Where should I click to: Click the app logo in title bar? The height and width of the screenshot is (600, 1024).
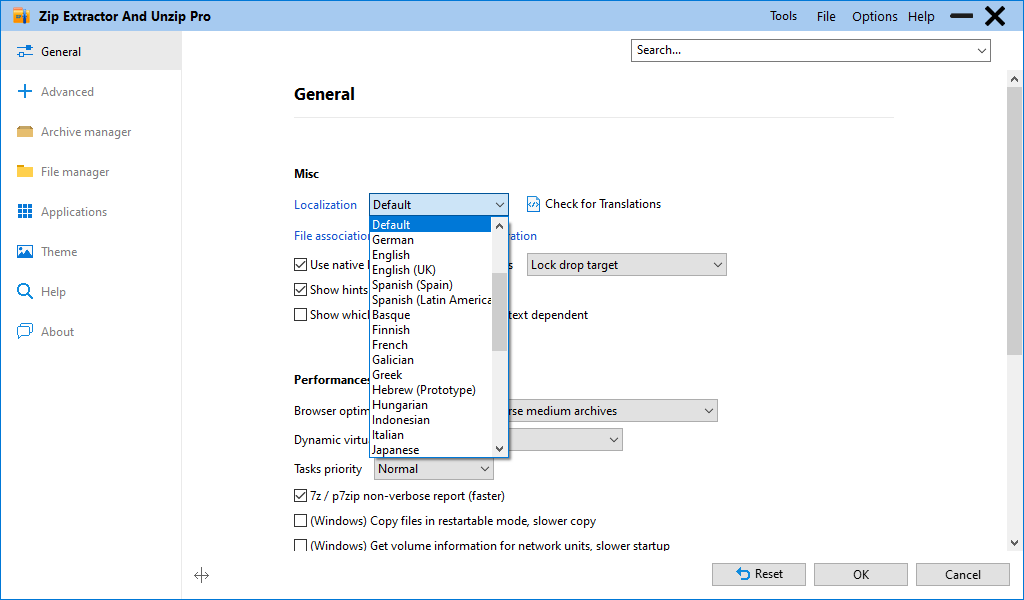click(22, 16)
